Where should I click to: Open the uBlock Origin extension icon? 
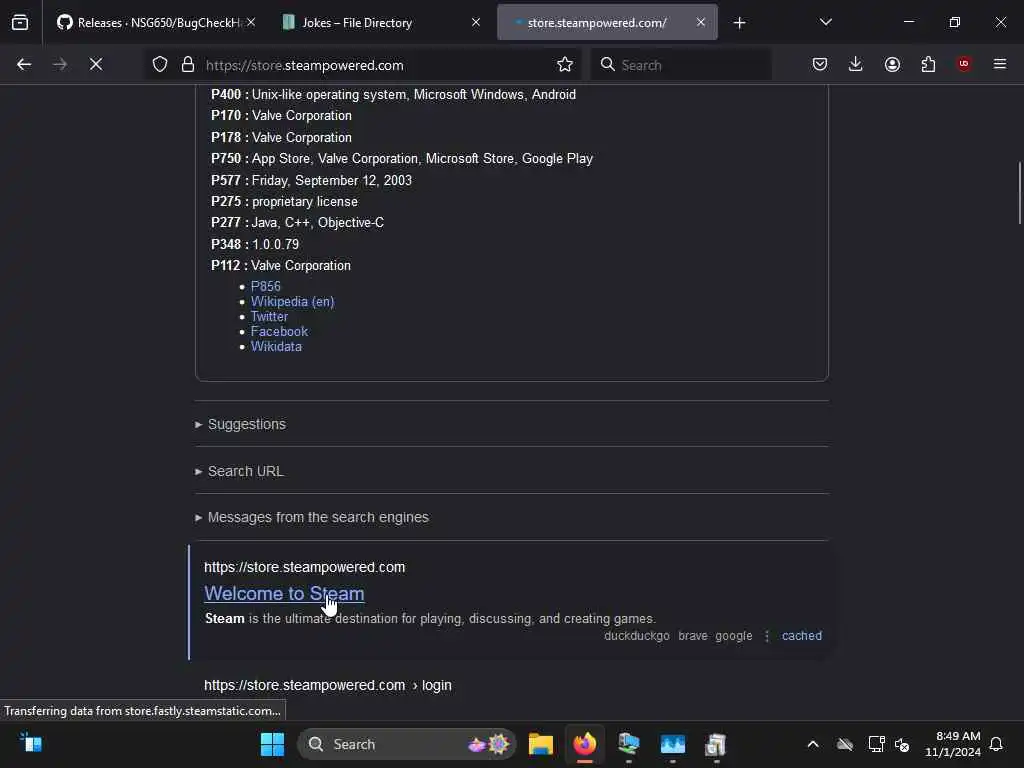964,65
